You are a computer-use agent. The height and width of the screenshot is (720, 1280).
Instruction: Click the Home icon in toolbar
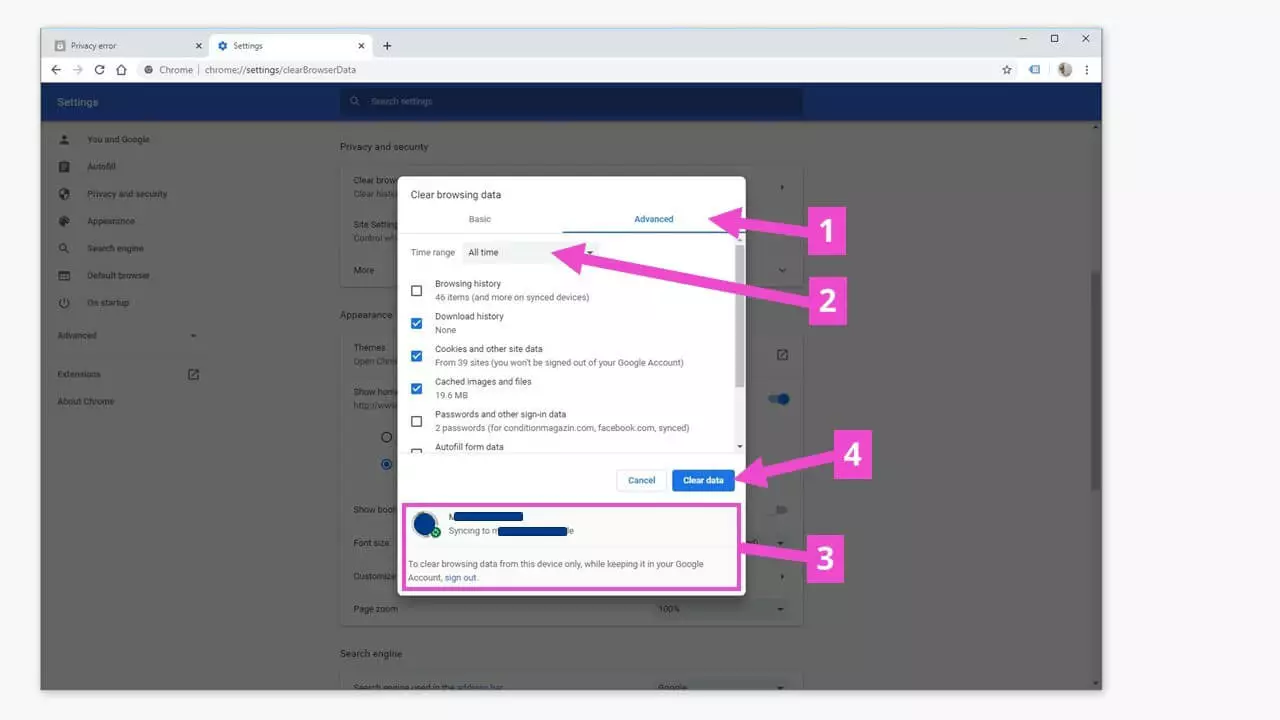121,70
